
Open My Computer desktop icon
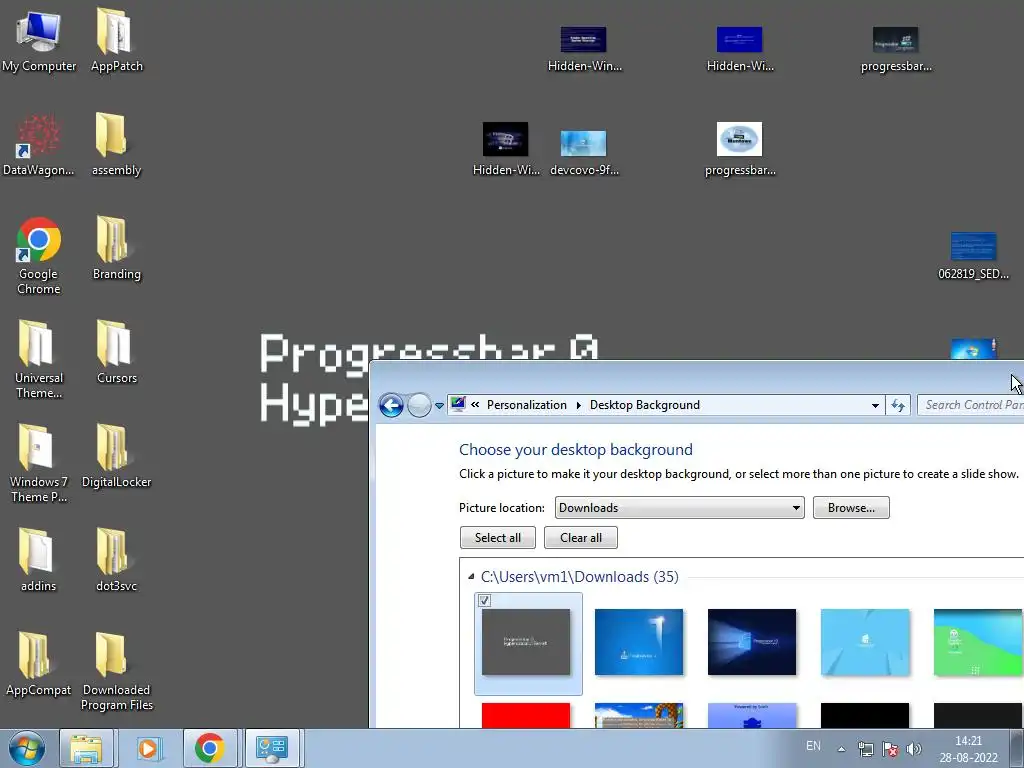coord(39,39)
